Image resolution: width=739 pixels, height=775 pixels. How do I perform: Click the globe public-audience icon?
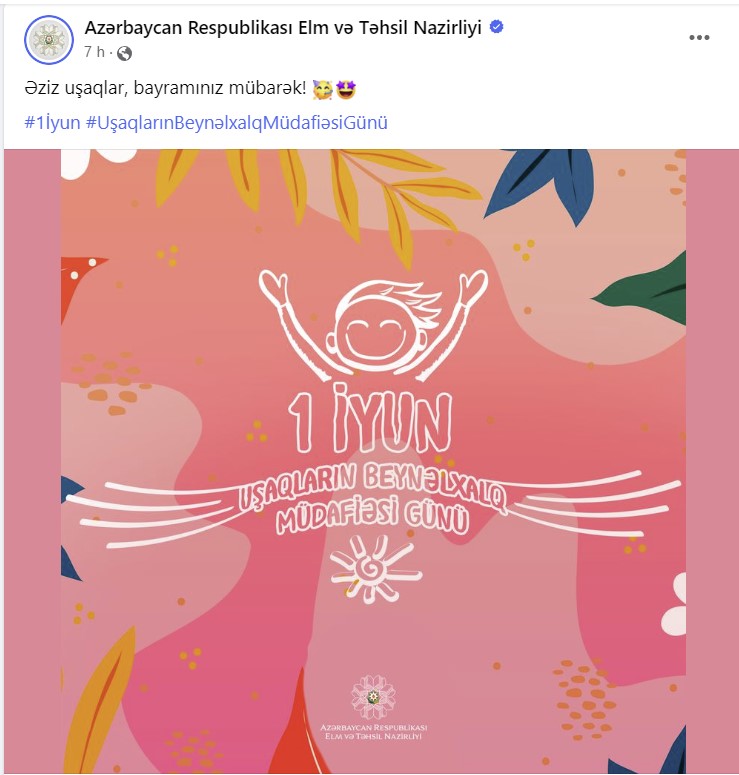[124, 53]
